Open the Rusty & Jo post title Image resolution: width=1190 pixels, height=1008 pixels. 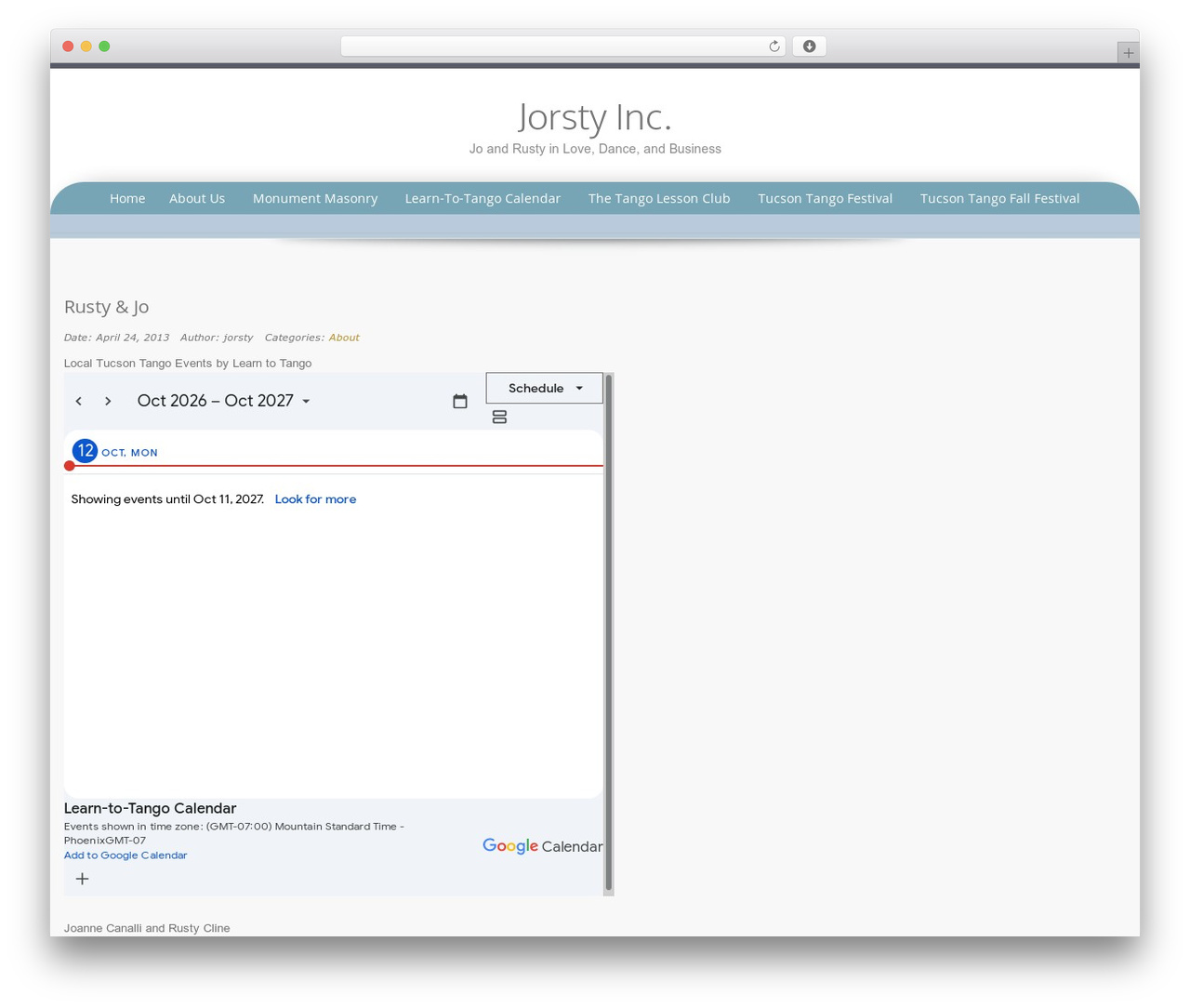pyautogui.click(x=106, y=307)
